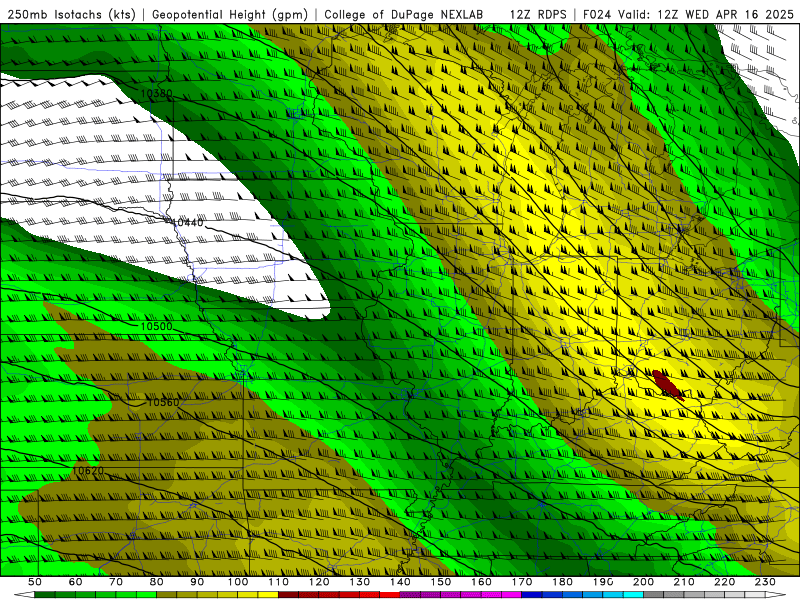Click the 180 value on color scale
The image size is (800, 600).
562,582
